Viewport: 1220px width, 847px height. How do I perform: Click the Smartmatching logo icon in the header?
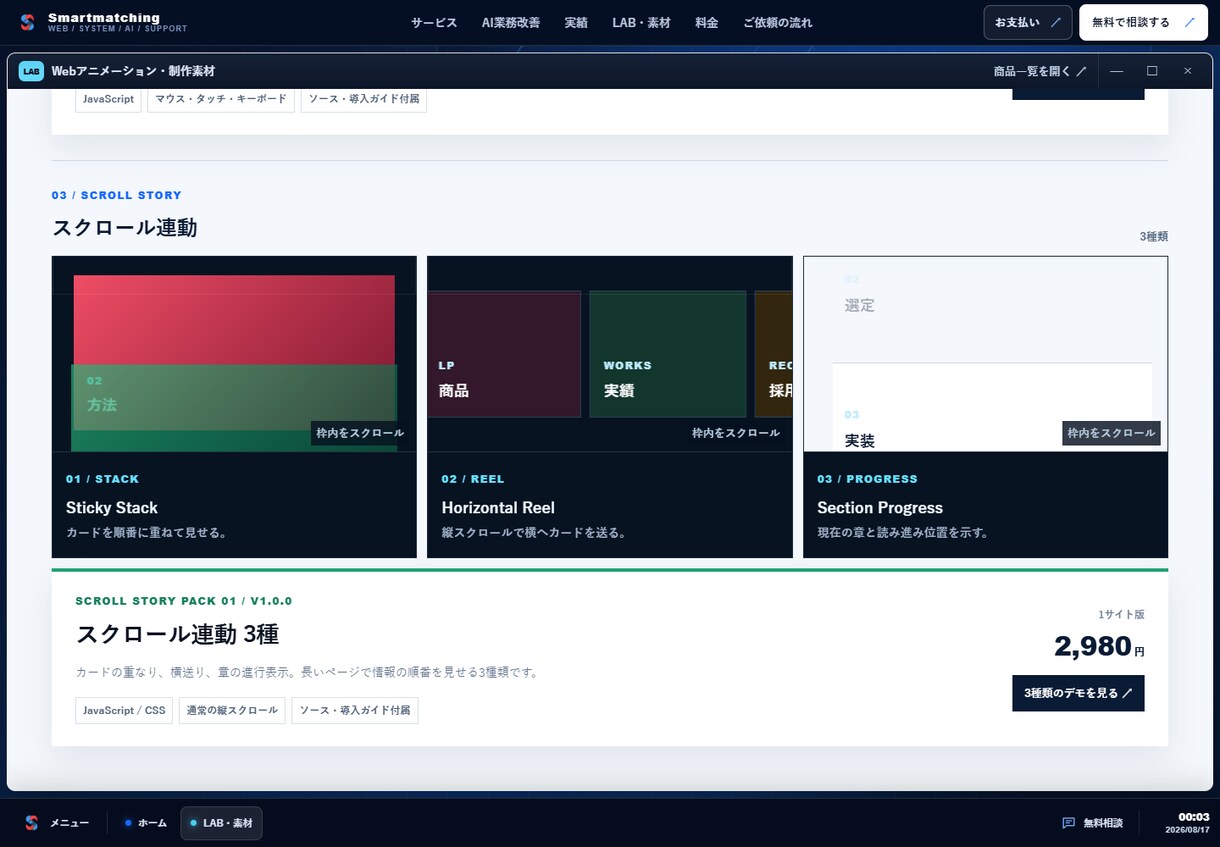(x=27, y=22)
